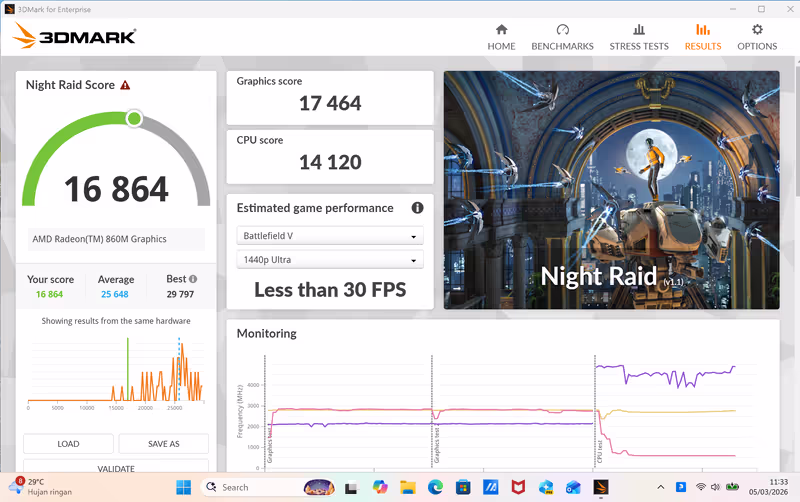Launch Microsoft Store from the taskbar

(x=463, y=487)
